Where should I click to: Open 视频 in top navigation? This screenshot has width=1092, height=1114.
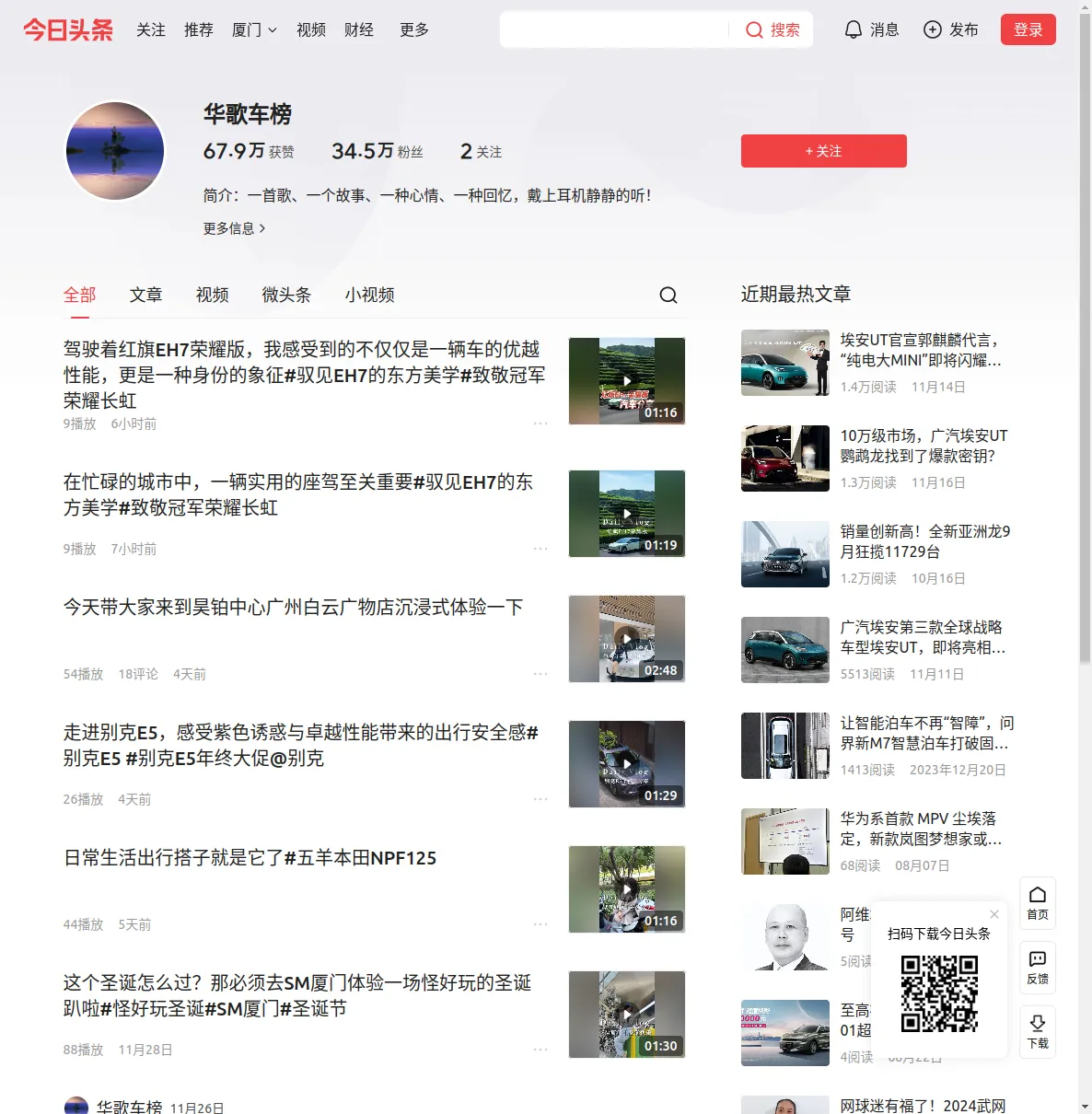click(x=311, y=30)
